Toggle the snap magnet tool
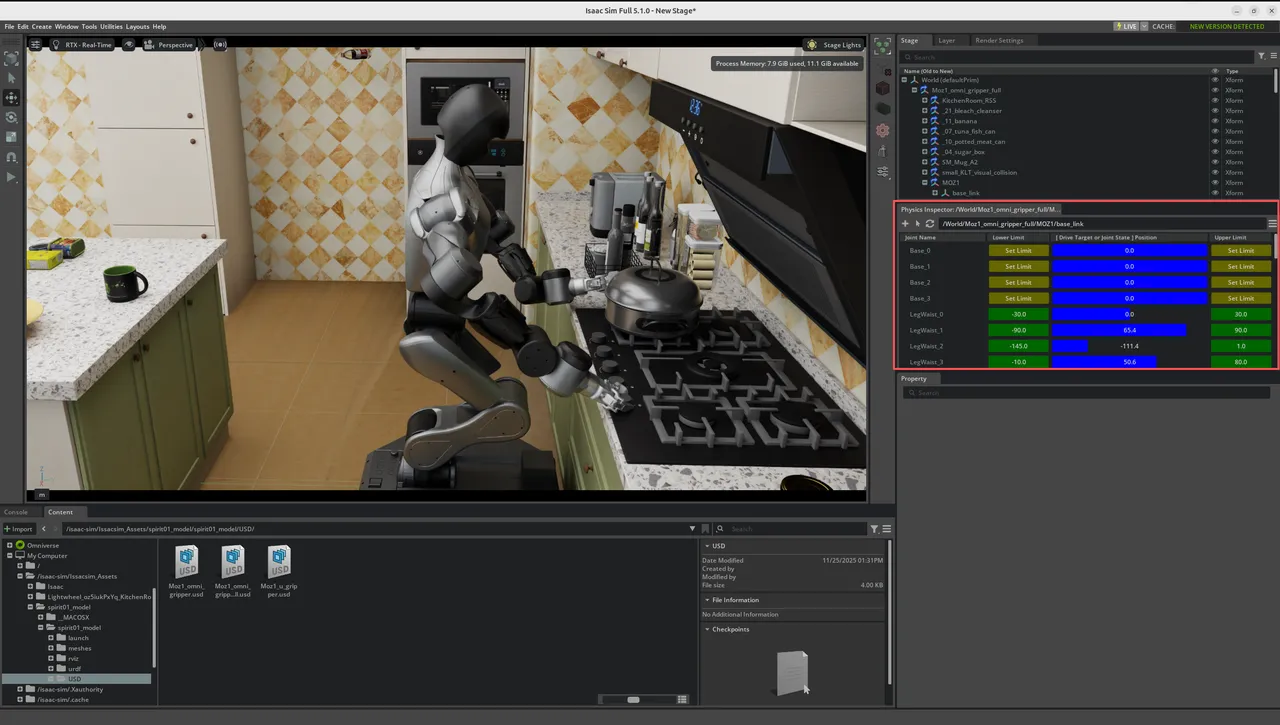Viewport: 1280px width, 725px height. coord(12,157)
